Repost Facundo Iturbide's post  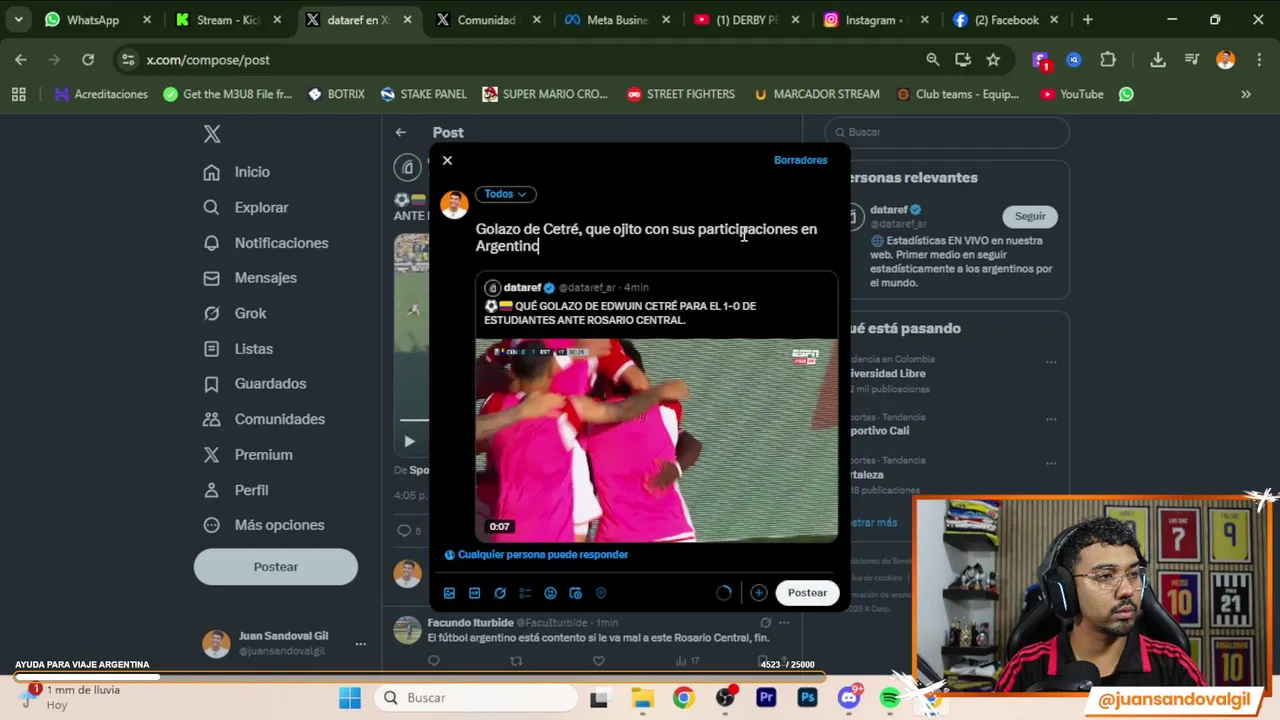point(516,660)
